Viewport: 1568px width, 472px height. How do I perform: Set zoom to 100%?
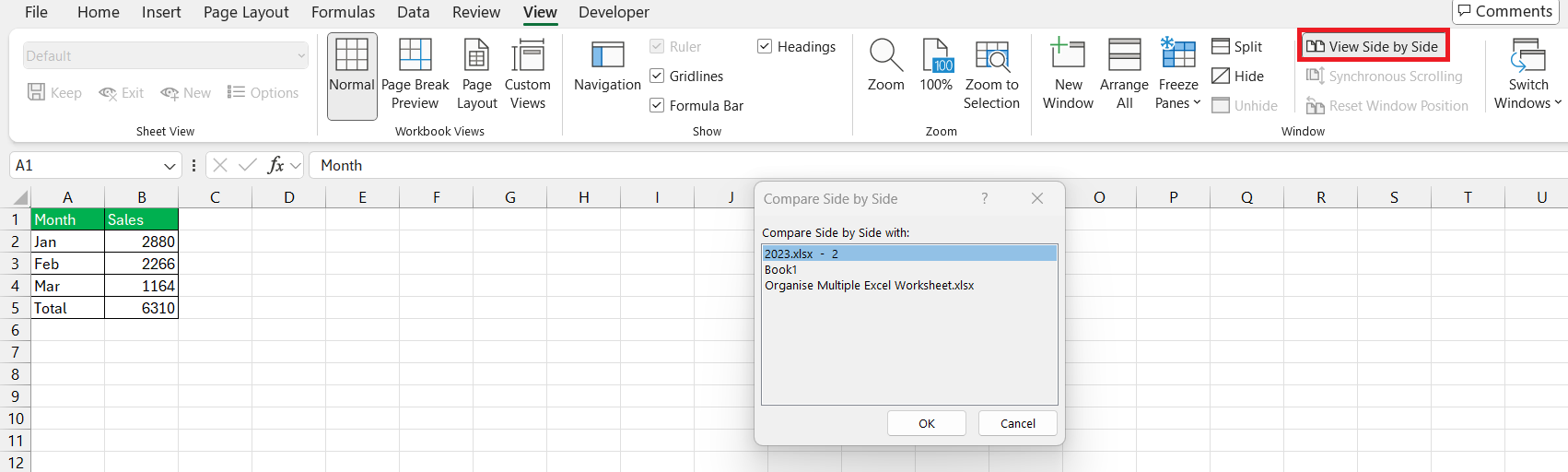(936, 67)
